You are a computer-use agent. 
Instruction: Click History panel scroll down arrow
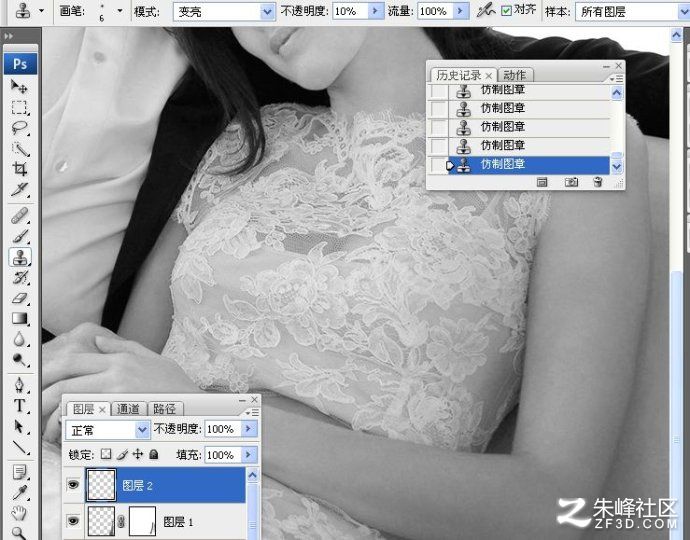[x=617, y=167]
